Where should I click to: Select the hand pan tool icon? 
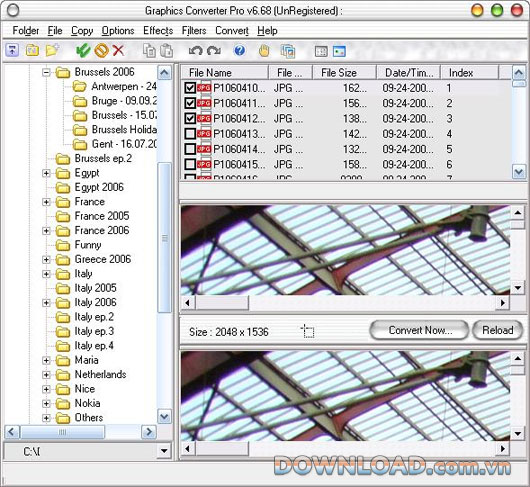264,51
